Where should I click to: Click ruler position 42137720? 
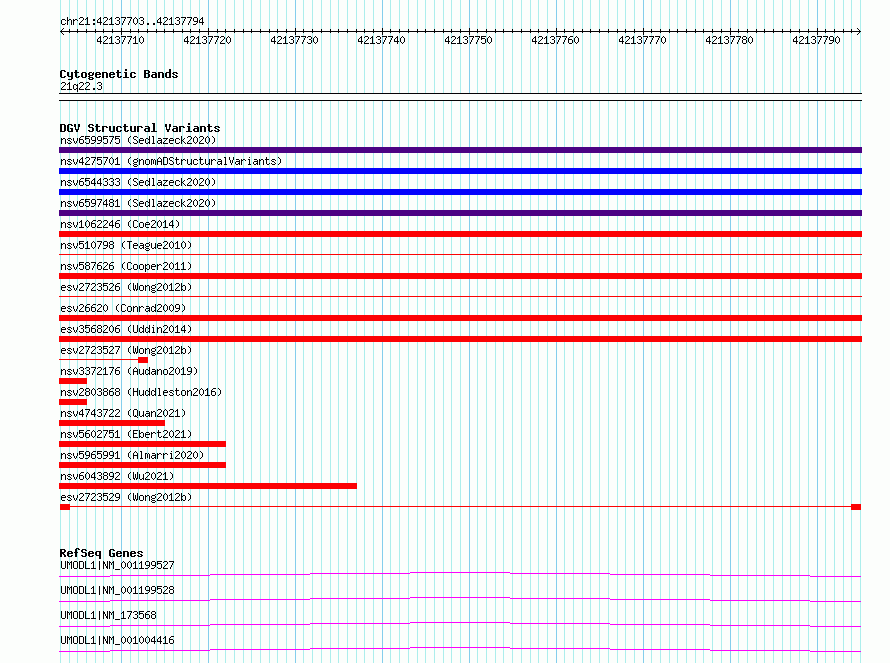207,40
